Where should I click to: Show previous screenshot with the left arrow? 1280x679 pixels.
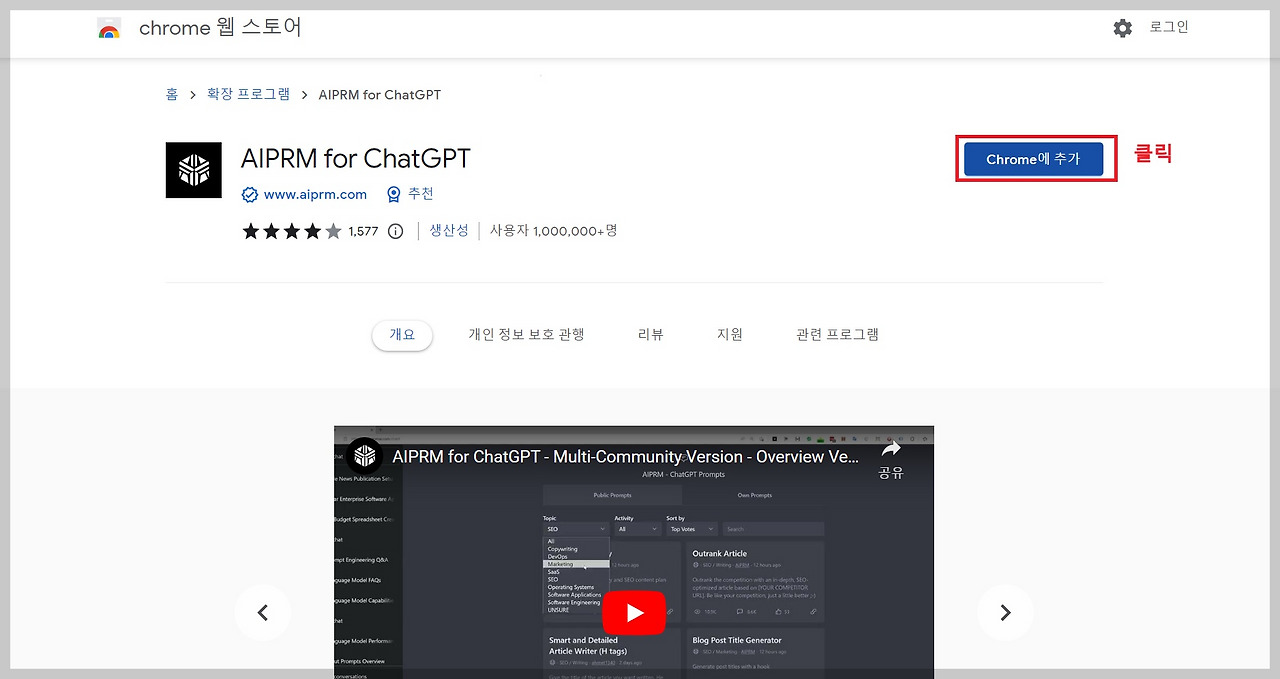tap(263, 612)
